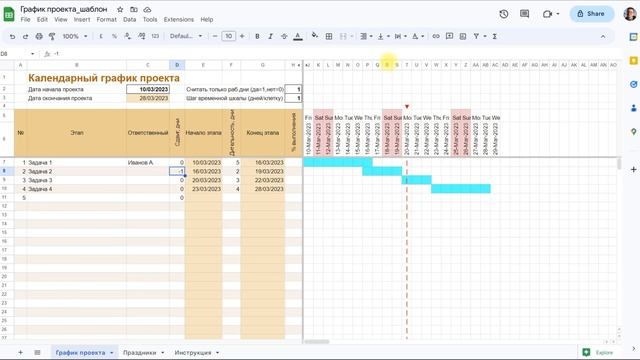Open the Insert menu
This screenshot has height=360, width=640.
(x=82, y=19)
